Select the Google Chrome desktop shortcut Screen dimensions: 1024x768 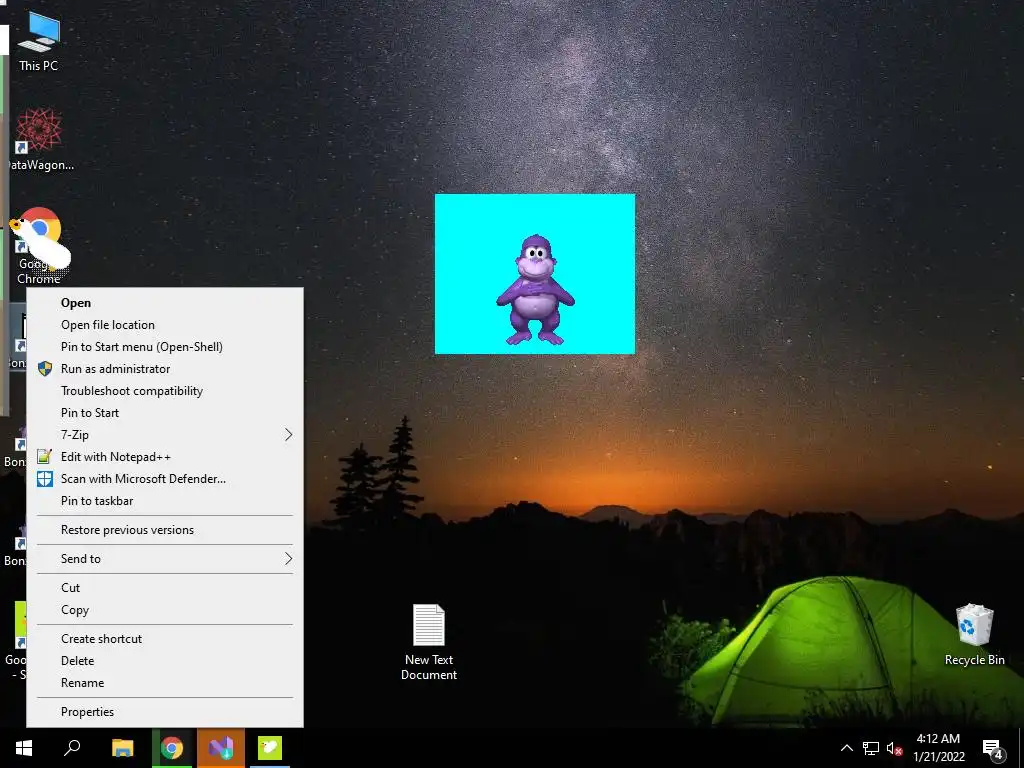point(39,245)
